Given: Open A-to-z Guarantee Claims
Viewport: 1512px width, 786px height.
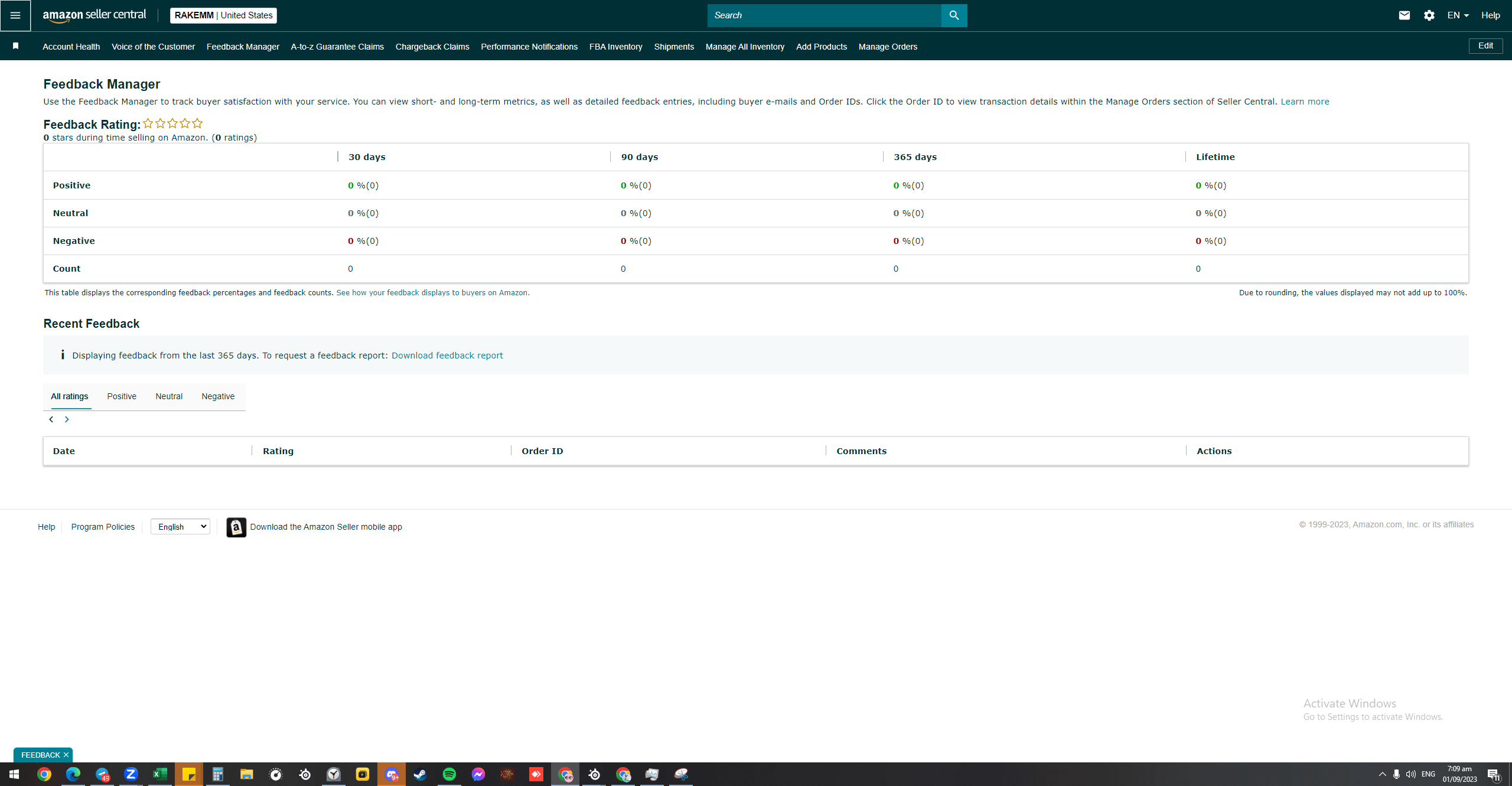Looking at the screenshot, I should (337, 47).
